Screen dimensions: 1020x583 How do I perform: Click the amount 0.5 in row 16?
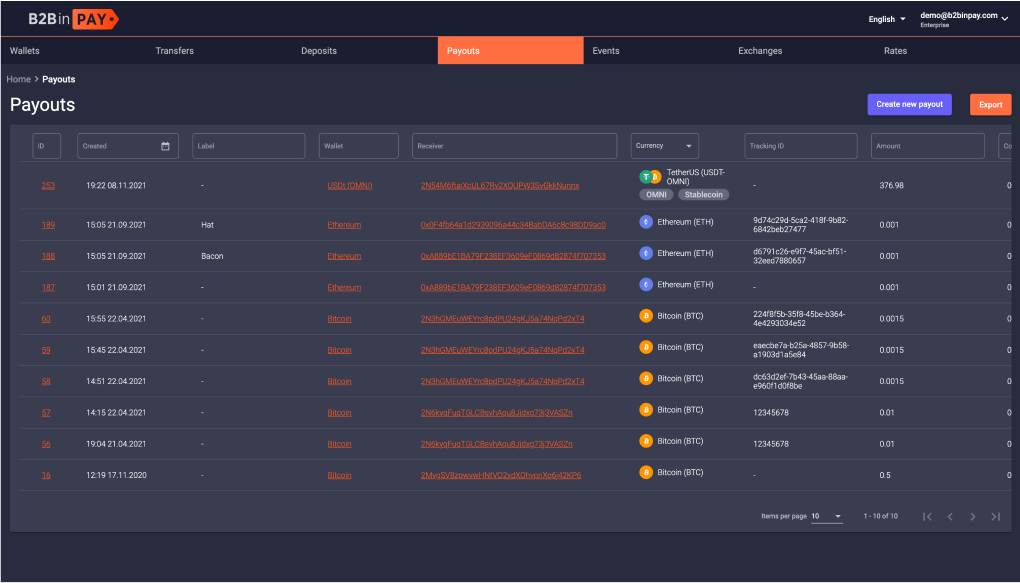tap(885, 475)
